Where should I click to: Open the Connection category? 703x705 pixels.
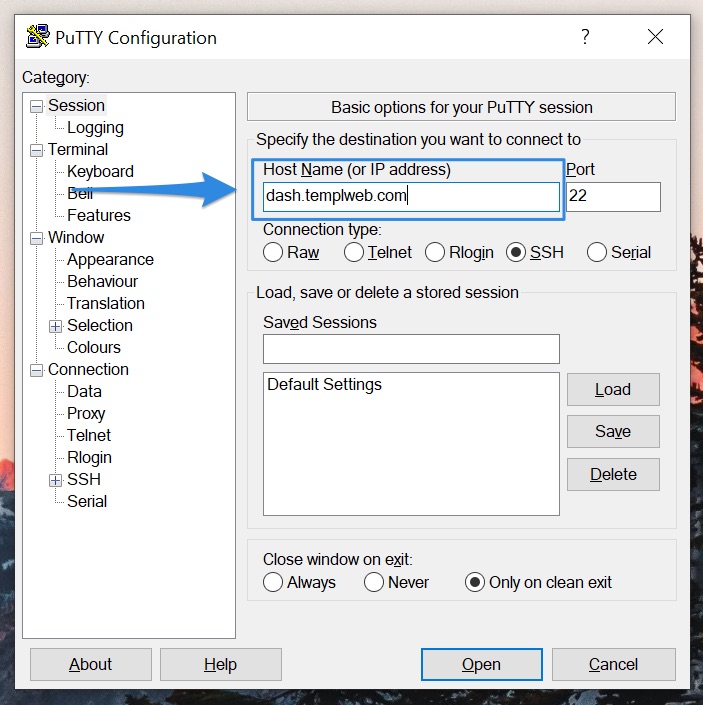[88, 370]
